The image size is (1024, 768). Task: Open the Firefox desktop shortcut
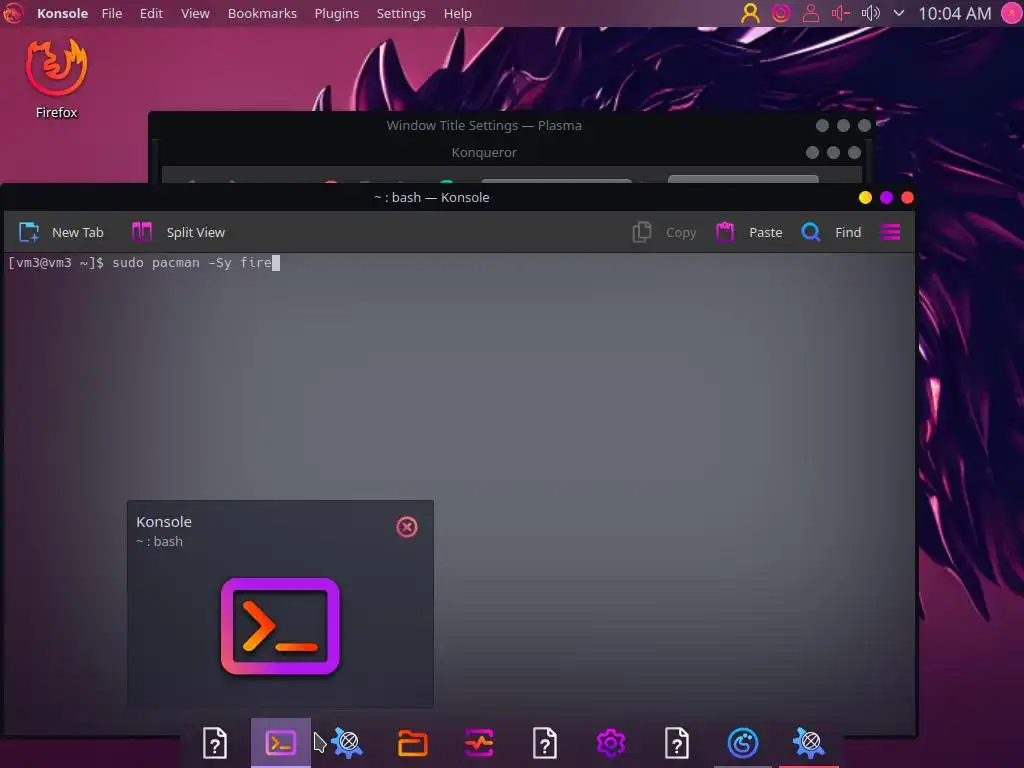pyautogui.click(x=56, y=78)
